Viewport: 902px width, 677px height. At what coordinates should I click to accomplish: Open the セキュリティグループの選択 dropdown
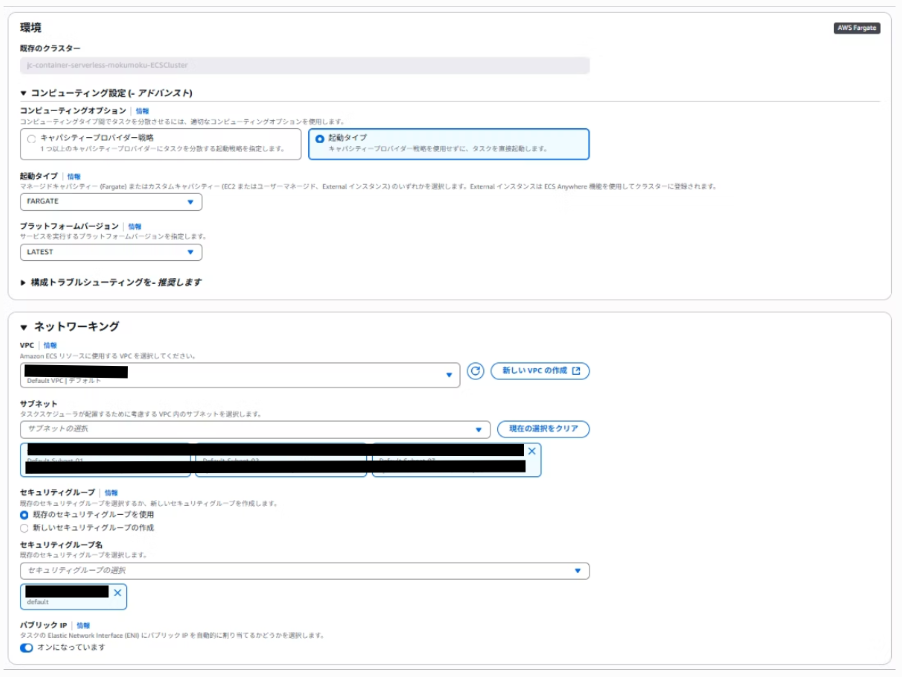(x=305, y=571)
